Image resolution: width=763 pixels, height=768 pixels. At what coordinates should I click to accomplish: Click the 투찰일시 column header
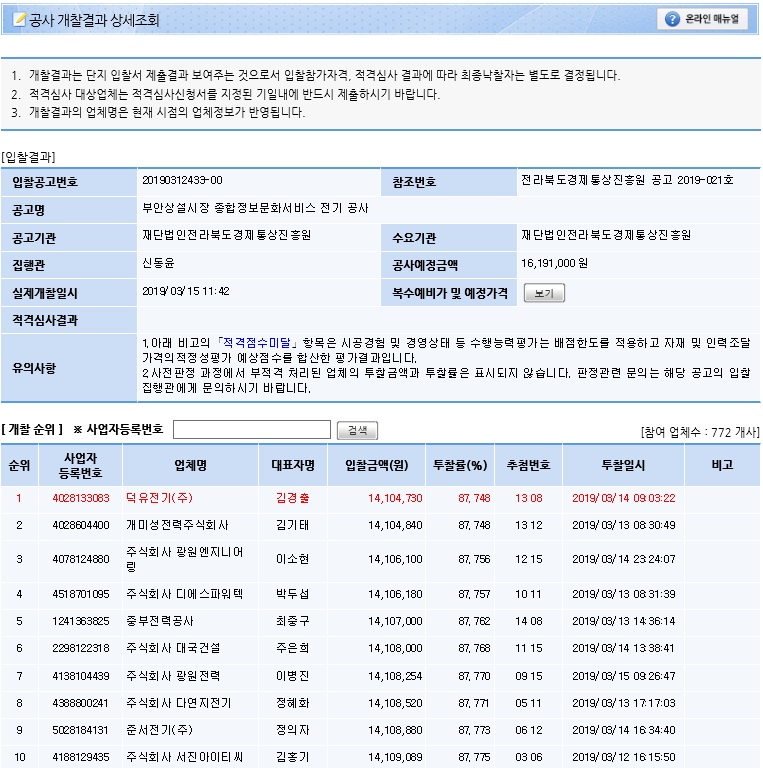pos(623,465)
